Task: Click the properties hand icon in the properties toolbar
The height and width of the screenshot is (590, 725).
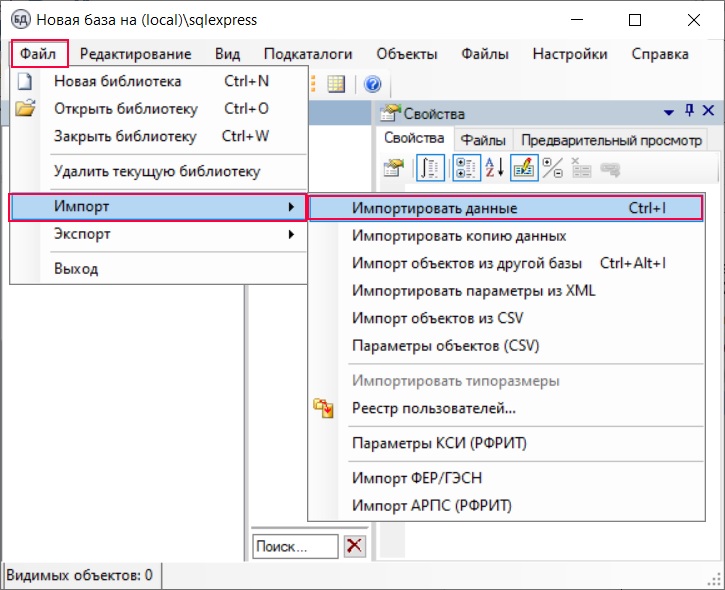Action: coord(394,168)
